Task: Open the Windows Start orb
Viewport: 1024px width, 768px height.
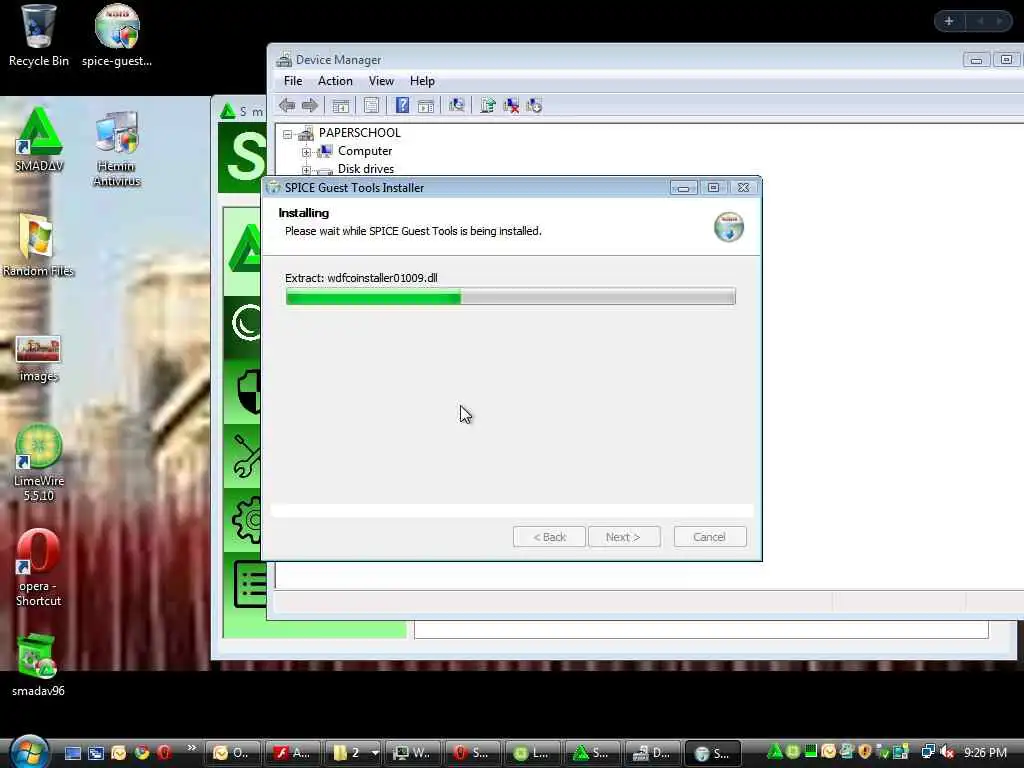Action: [x=29, y=751]
